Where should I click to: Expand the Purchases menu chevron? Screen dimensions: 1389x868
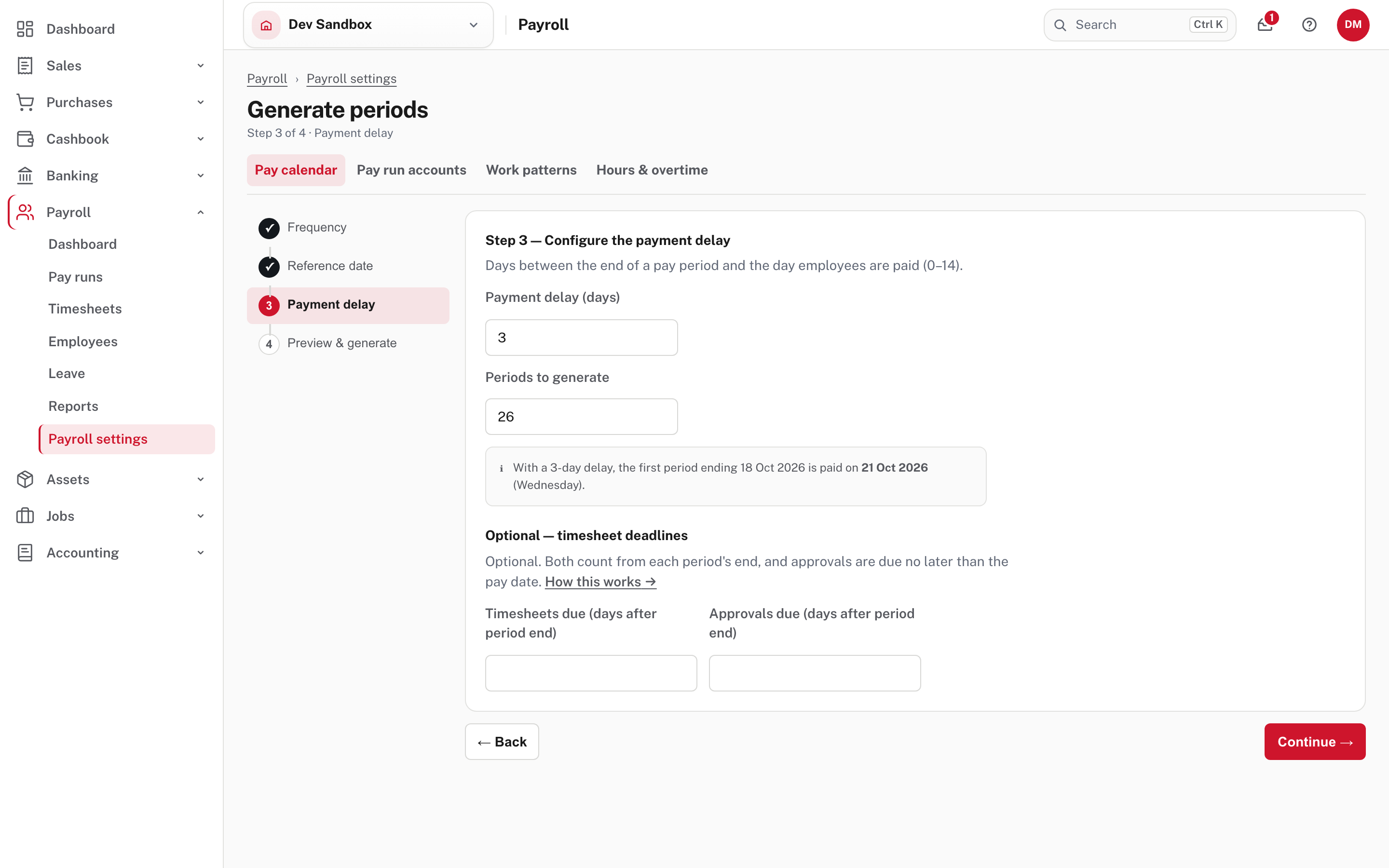tap(201, 102)
